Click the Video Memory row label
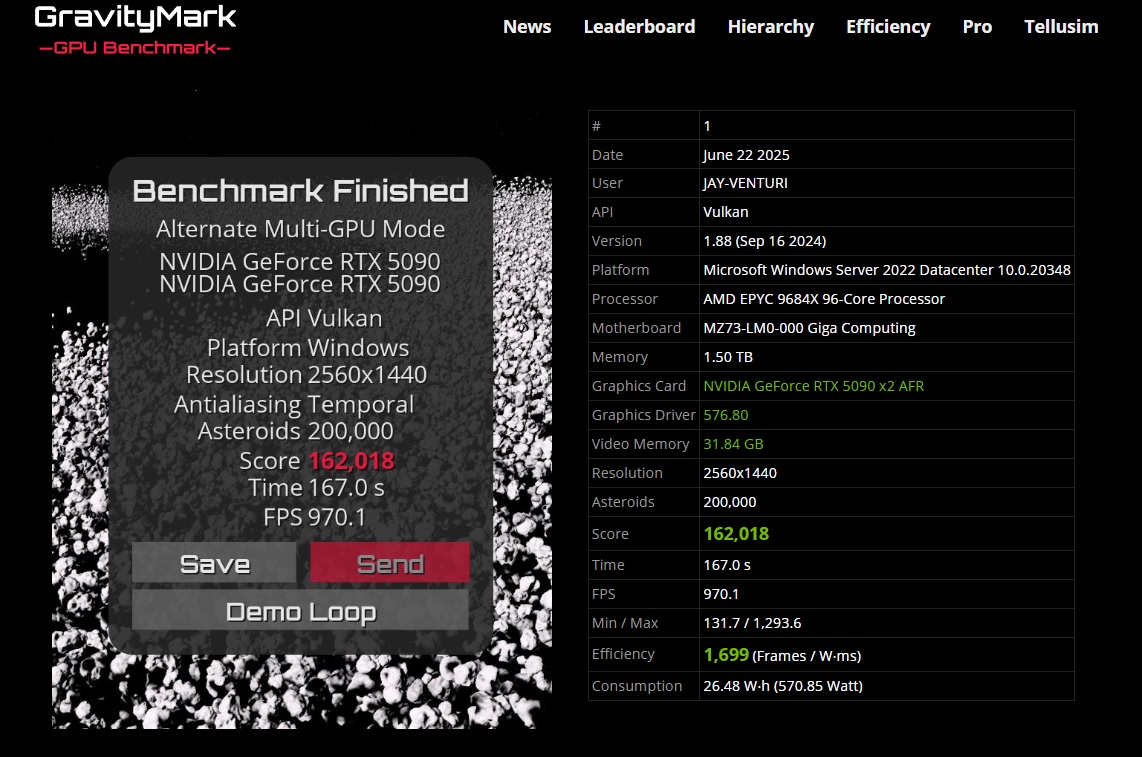The height and width of the screenshot is (757, 1142). coord(640,444)
